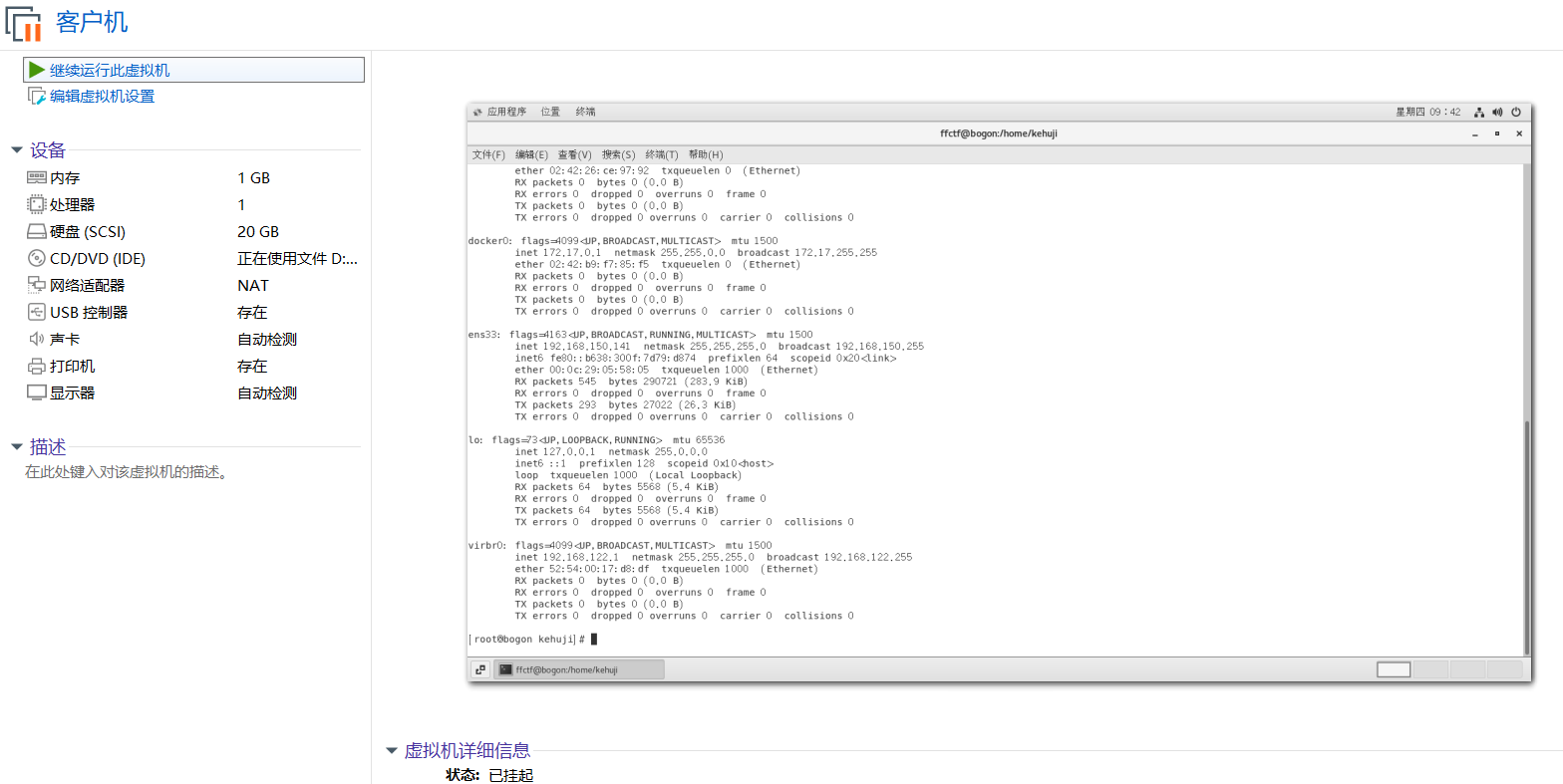Viewport: 1563px width, 784px height.
Task: Click the green play arrow icon
Action: 37,70
